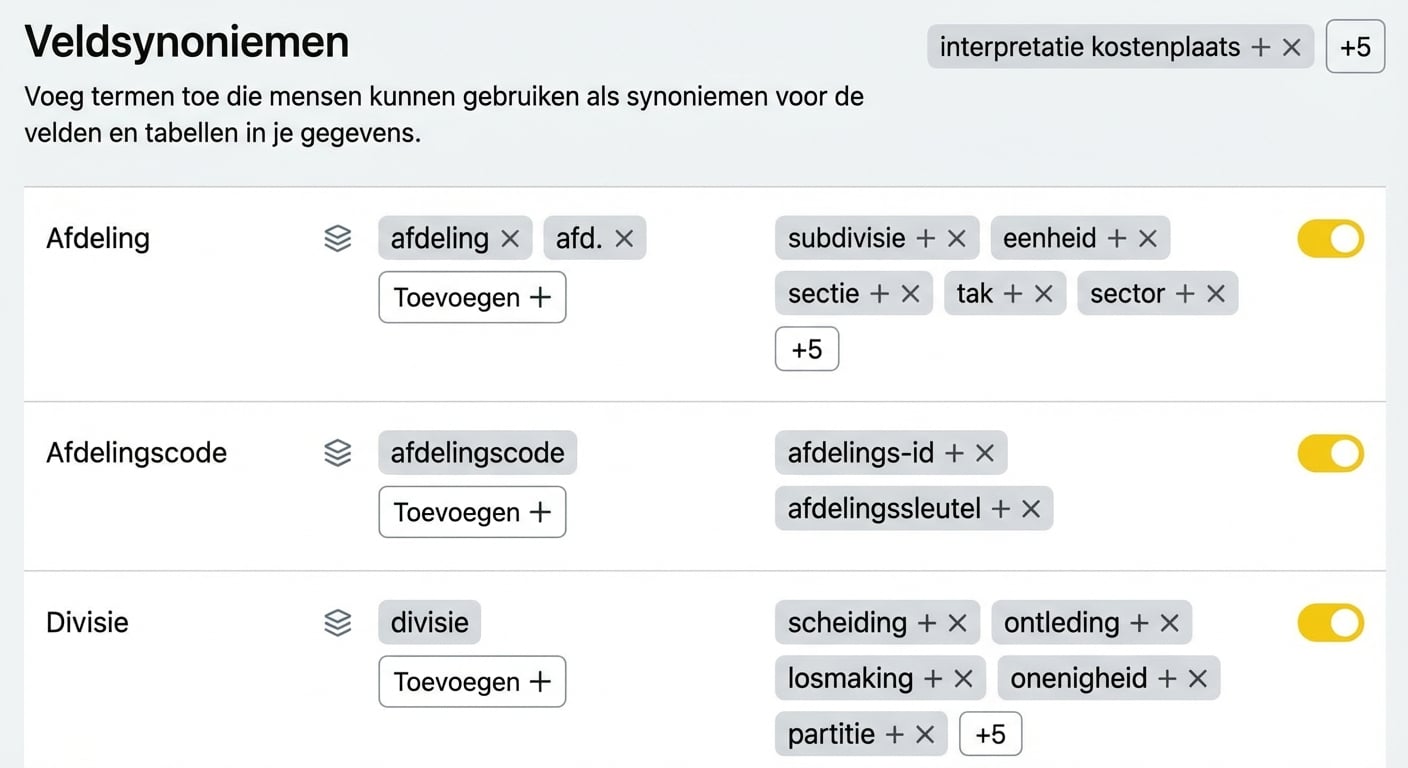Switch off the Divisie toggle
The width and height of the screenshot is (1408, 768).
tap(1330, 622)
